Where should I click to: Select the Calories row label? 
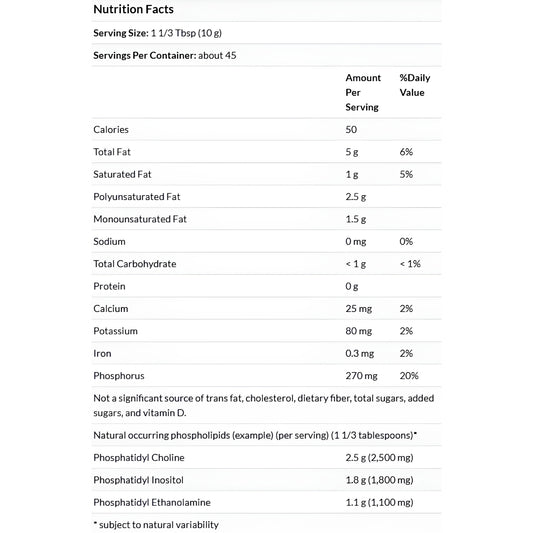pos(111,130)
